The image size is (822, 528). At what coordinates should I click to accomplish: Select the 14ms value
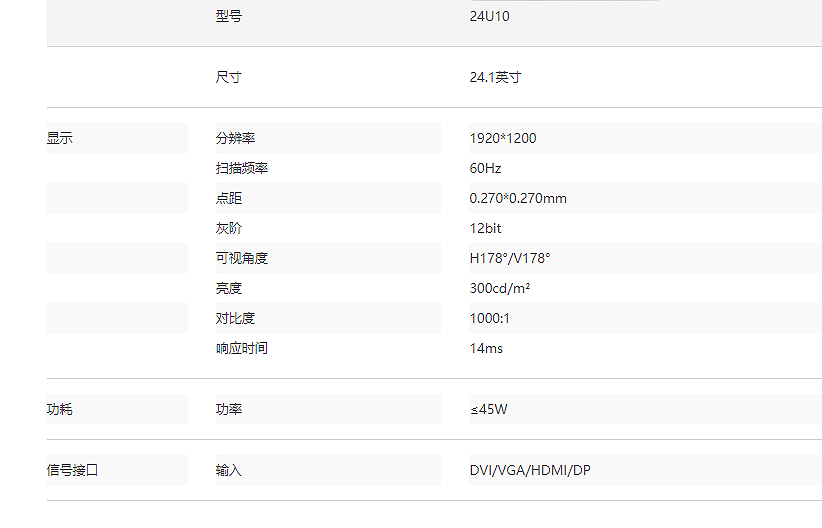[x=486, y=348]
